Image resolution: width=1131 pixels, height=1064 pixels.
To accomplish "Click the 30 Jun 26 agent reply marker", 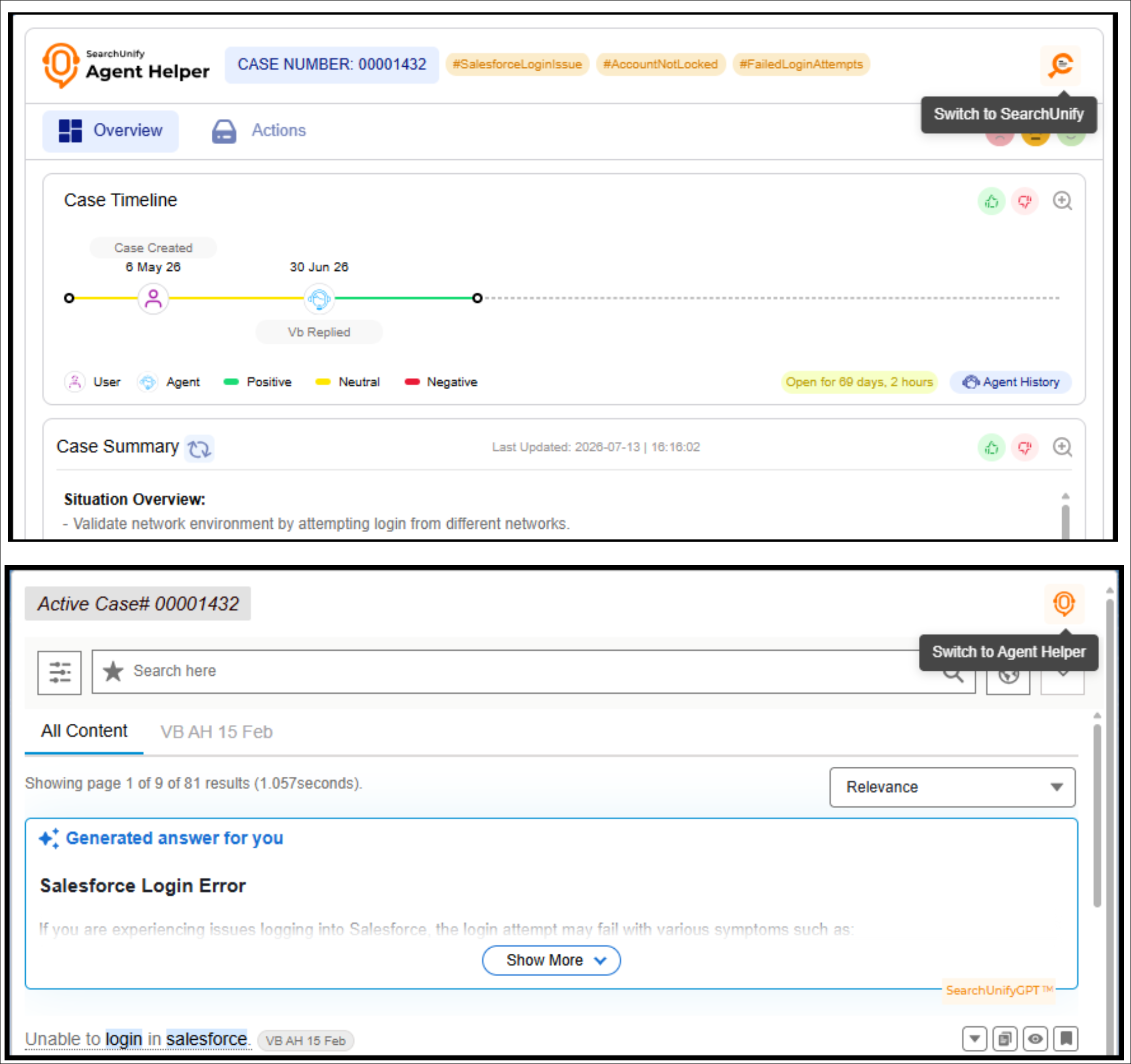I will click(x=319, y=298).
